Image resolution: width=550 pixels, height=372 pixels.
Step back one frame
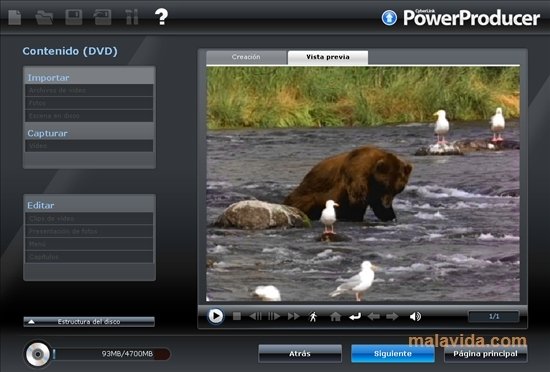click(255, 316)
